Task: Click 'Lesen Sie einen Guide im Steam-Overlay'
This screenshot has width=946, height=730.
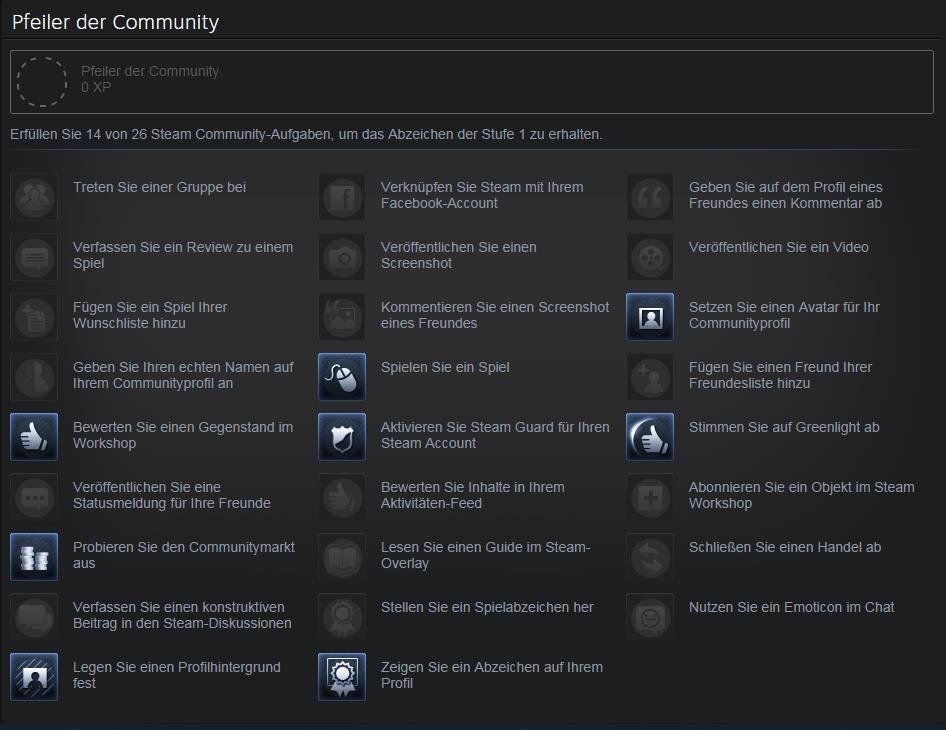Action: coord(486,555)
